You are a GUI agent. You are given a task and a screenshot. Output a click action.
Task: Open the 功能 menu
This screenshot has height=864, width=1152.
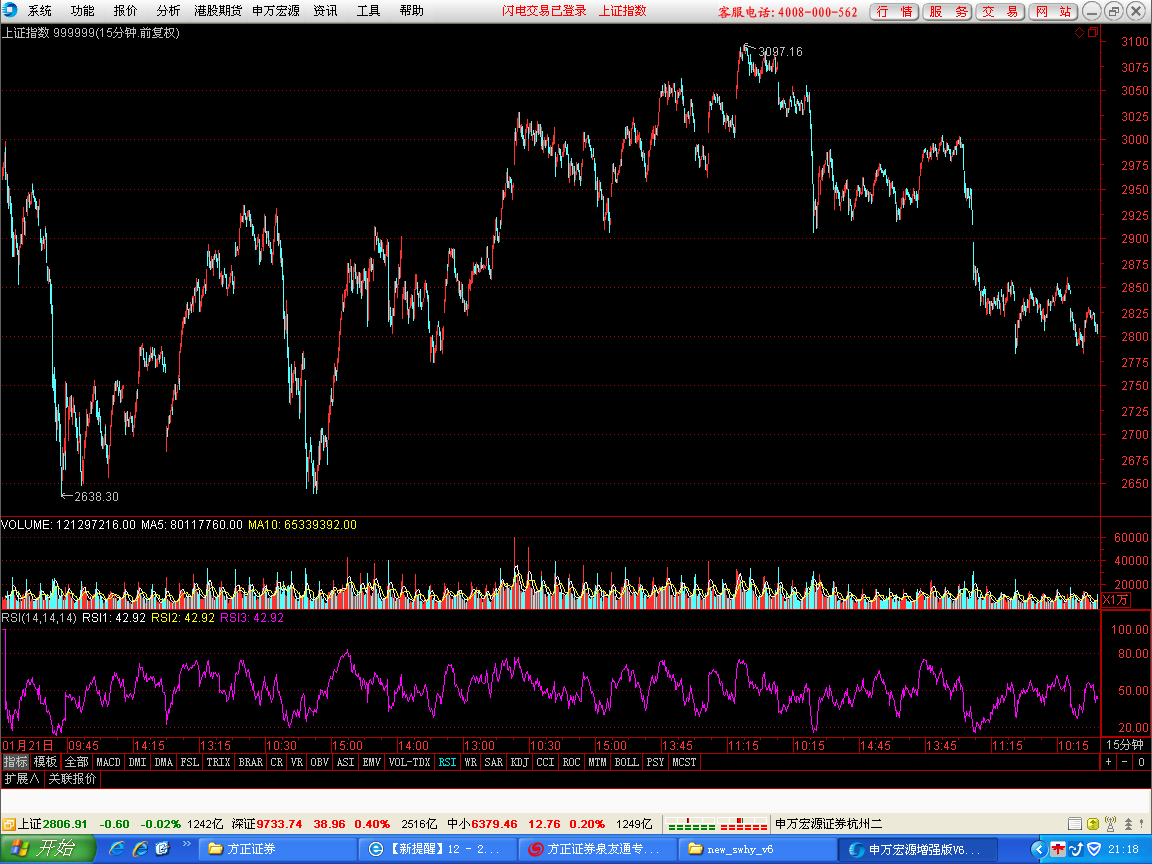tap(82, 11)
